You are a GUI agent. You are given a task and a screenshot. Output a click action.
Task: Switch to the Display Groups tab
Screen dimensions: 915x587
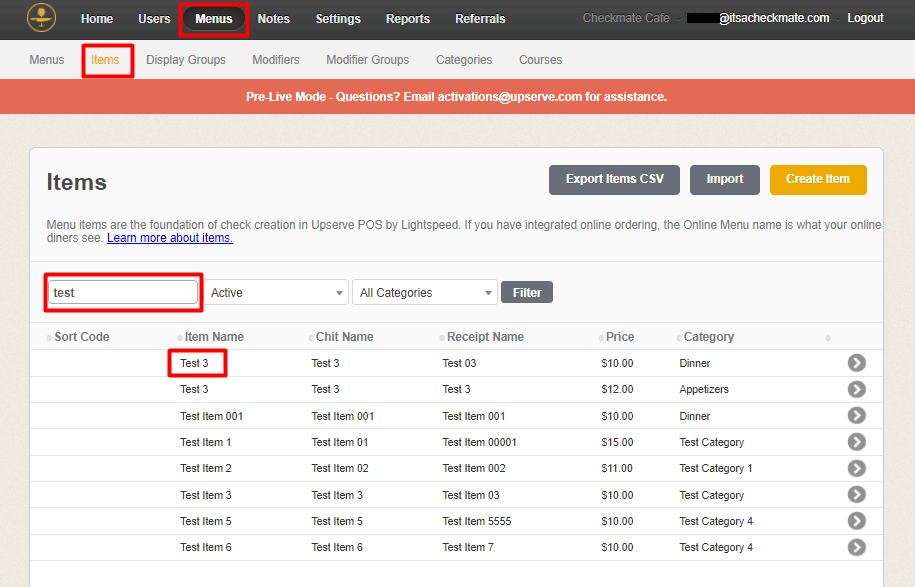[x=186, y=60]
